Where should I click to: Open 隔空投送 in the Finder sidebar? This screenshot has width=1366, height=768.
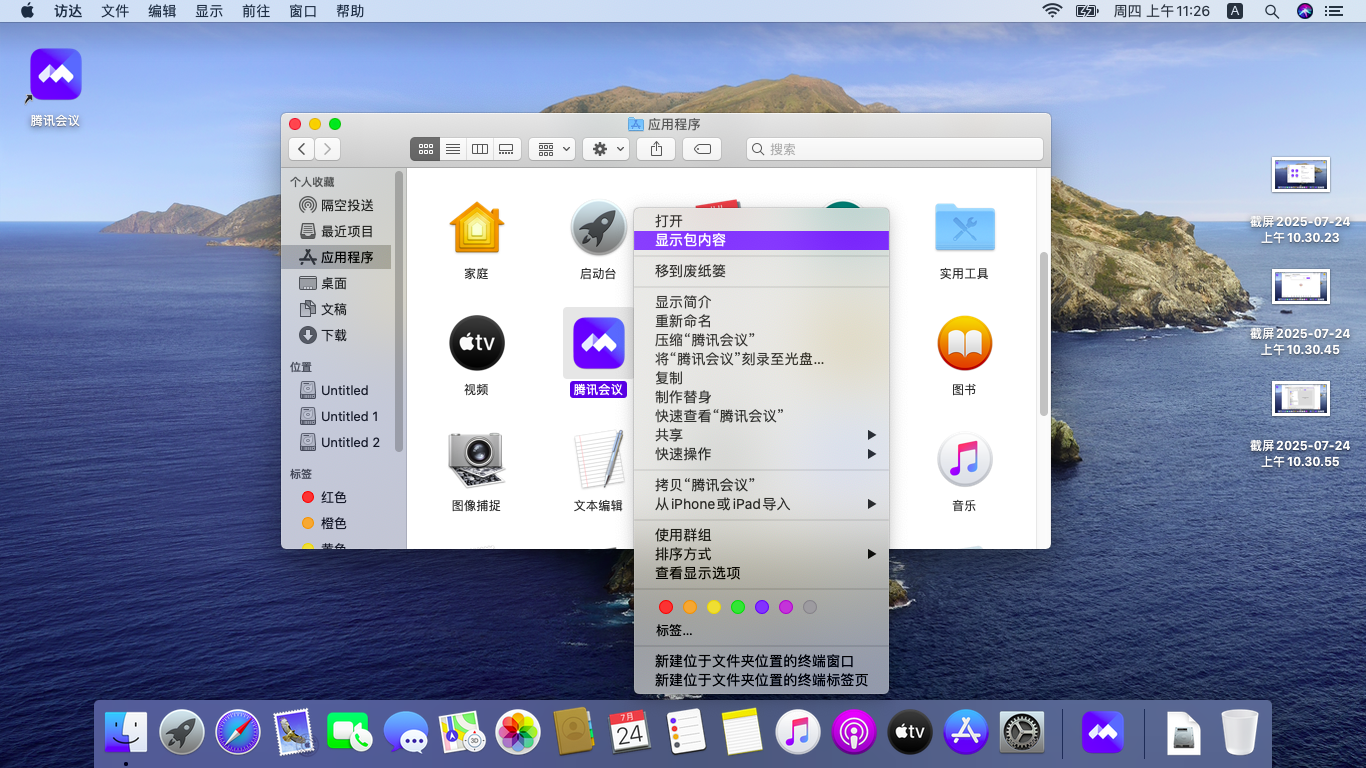click(x=338, y=205)
